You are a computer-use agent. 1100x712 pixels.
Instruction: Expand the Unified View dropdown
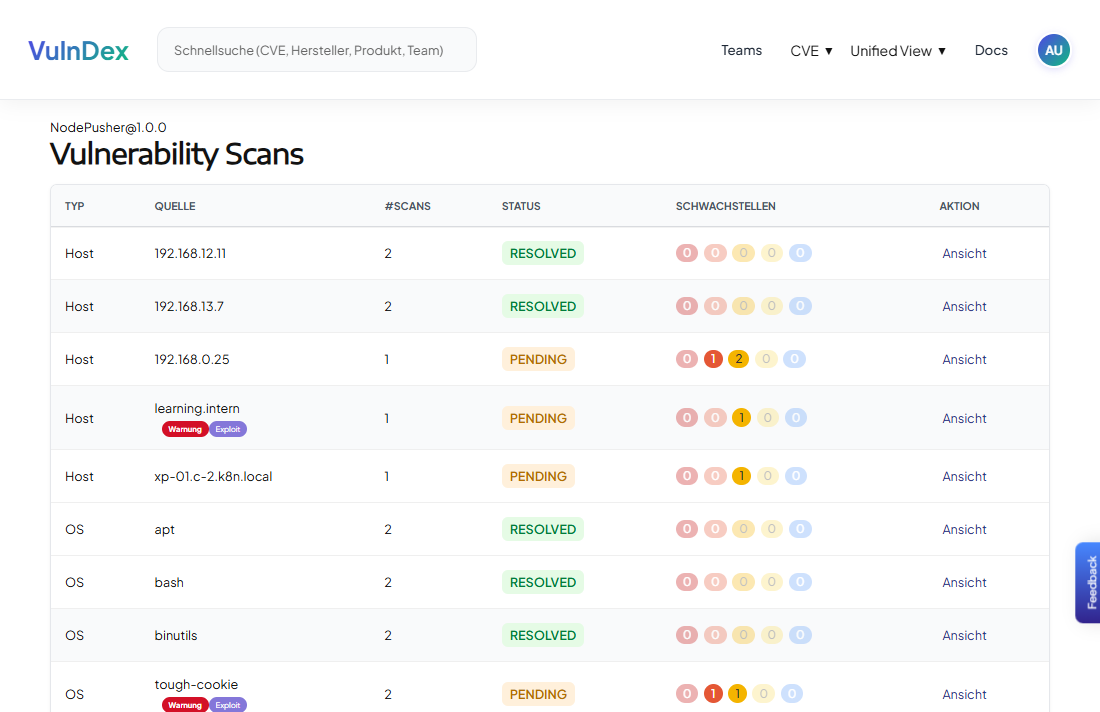(x=897, y=51)
